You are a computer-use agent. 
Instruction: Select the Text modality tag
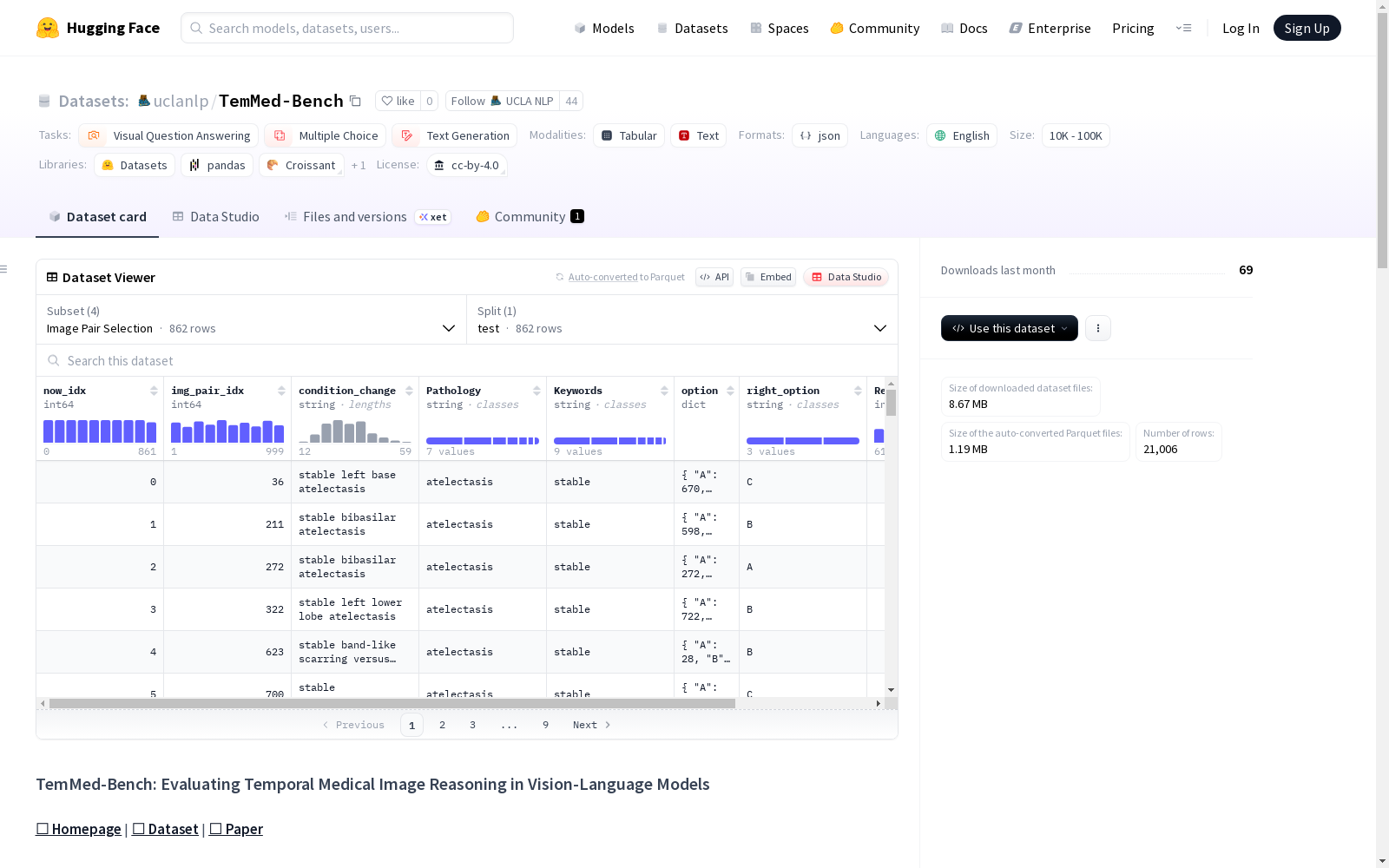[x=699, y=135]
